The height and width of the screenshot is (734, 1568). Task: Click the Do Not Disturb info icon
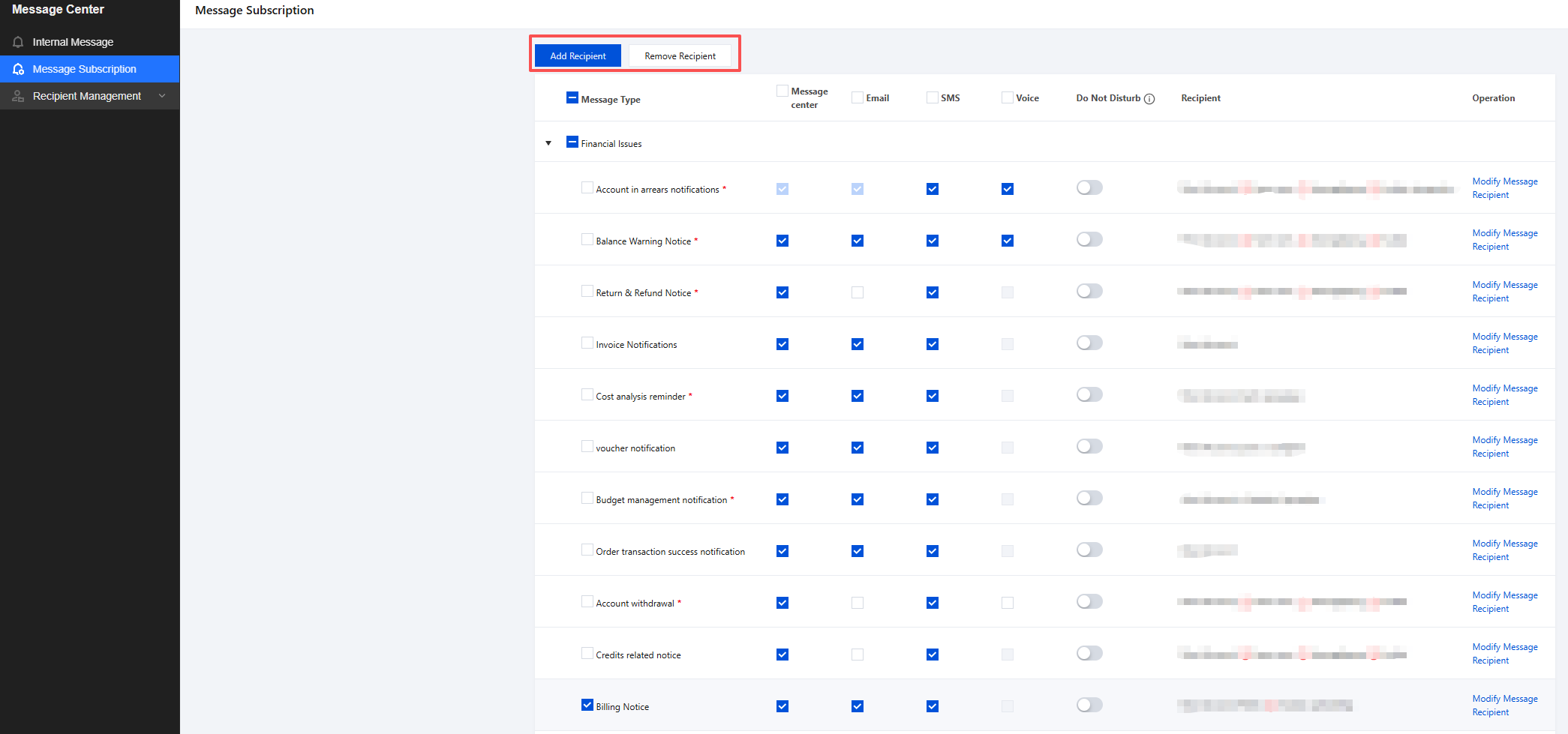coord(1149,99)
